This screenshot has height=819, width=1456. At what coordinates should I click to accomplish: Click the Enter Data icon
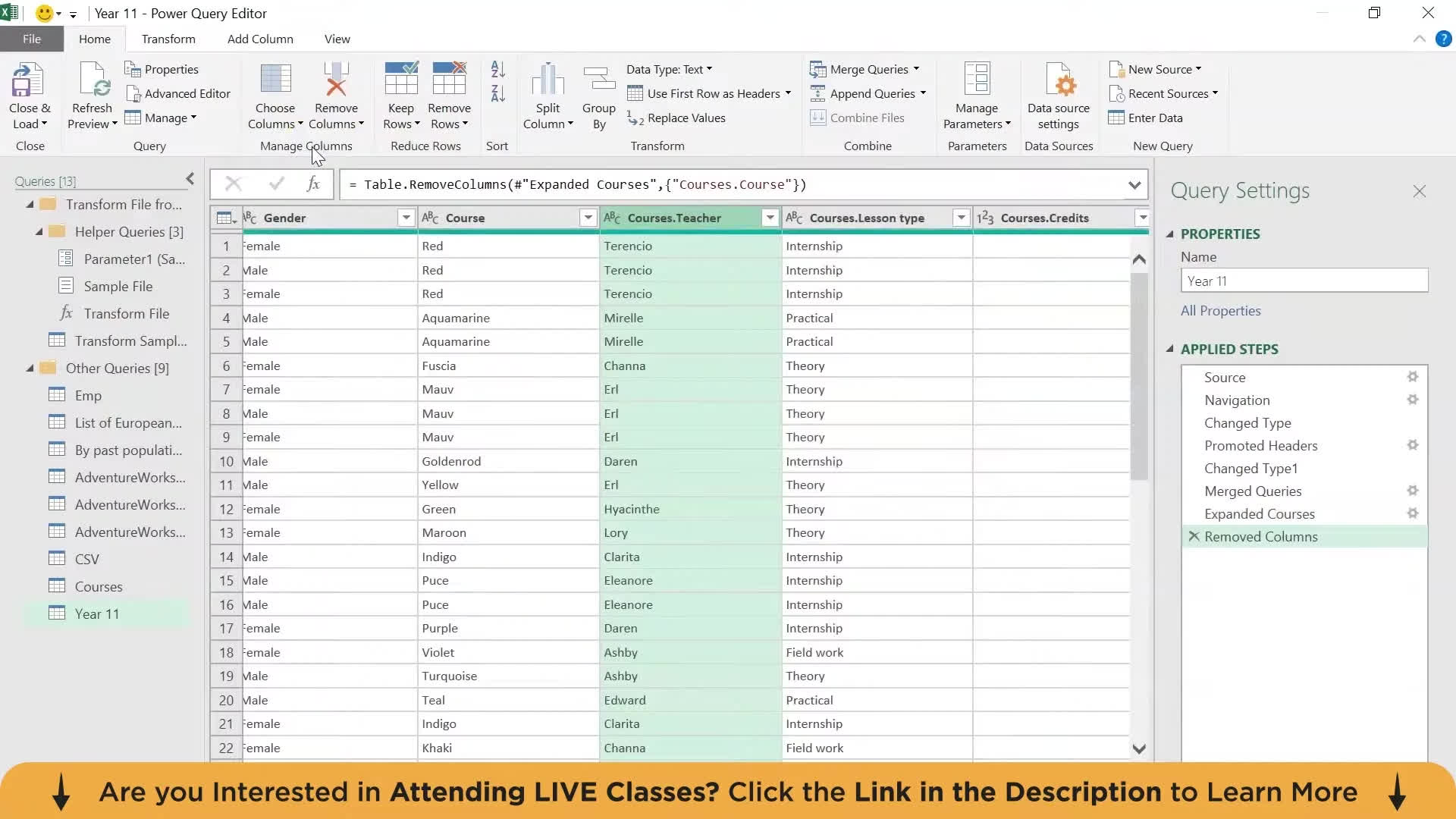(x=1116, y=118)
